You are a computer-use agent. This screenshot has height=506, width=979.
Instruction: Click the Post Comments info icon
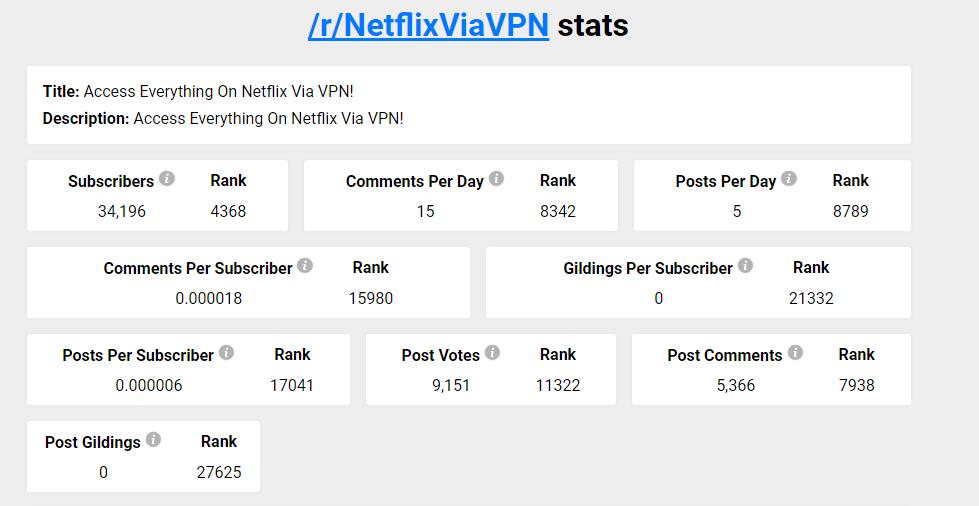(795, 353)
